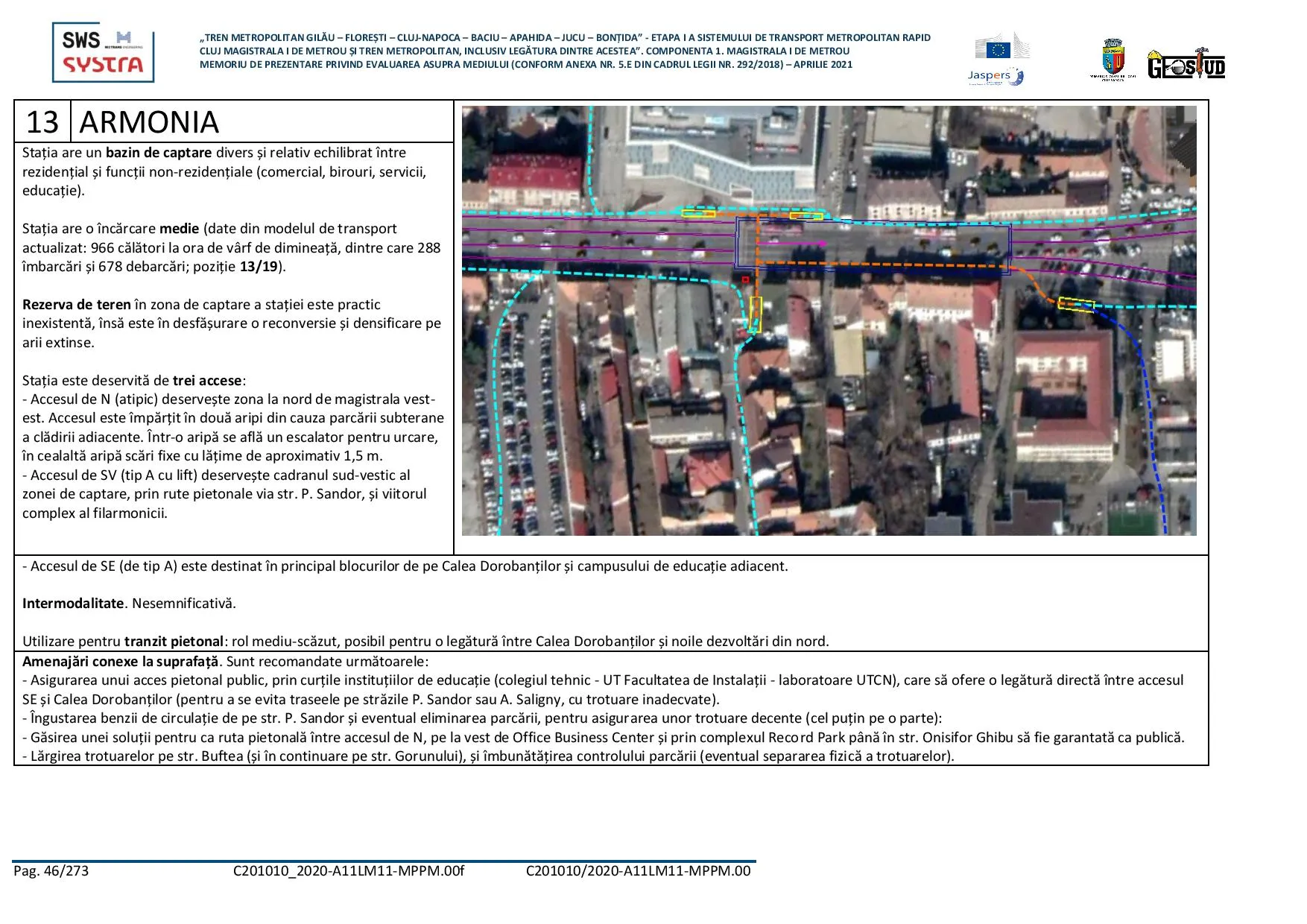
Task: Select the southwest vertical yellow access marker
Action: 756,314
